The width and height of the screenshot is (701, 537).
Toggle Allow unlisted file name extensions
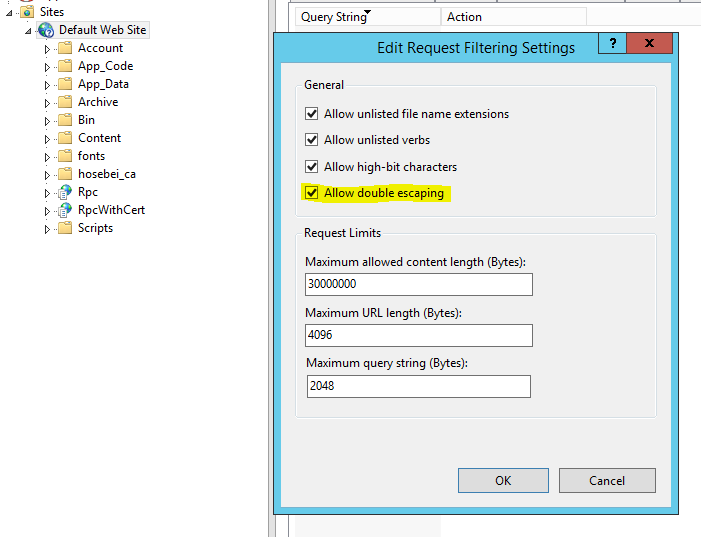(x=312, y=114)
